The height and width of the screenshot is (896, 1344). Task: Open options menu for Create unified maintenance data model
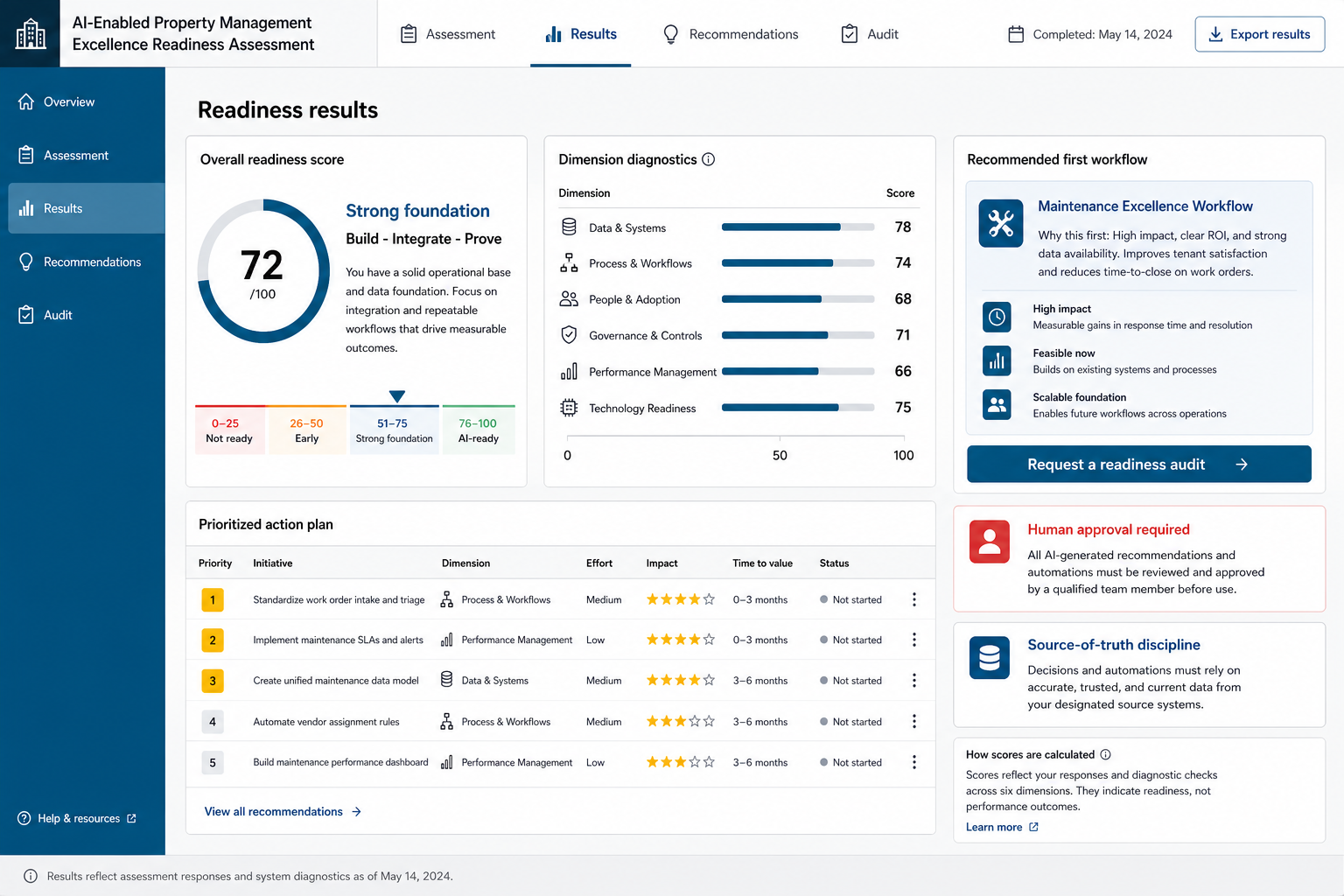914,680
